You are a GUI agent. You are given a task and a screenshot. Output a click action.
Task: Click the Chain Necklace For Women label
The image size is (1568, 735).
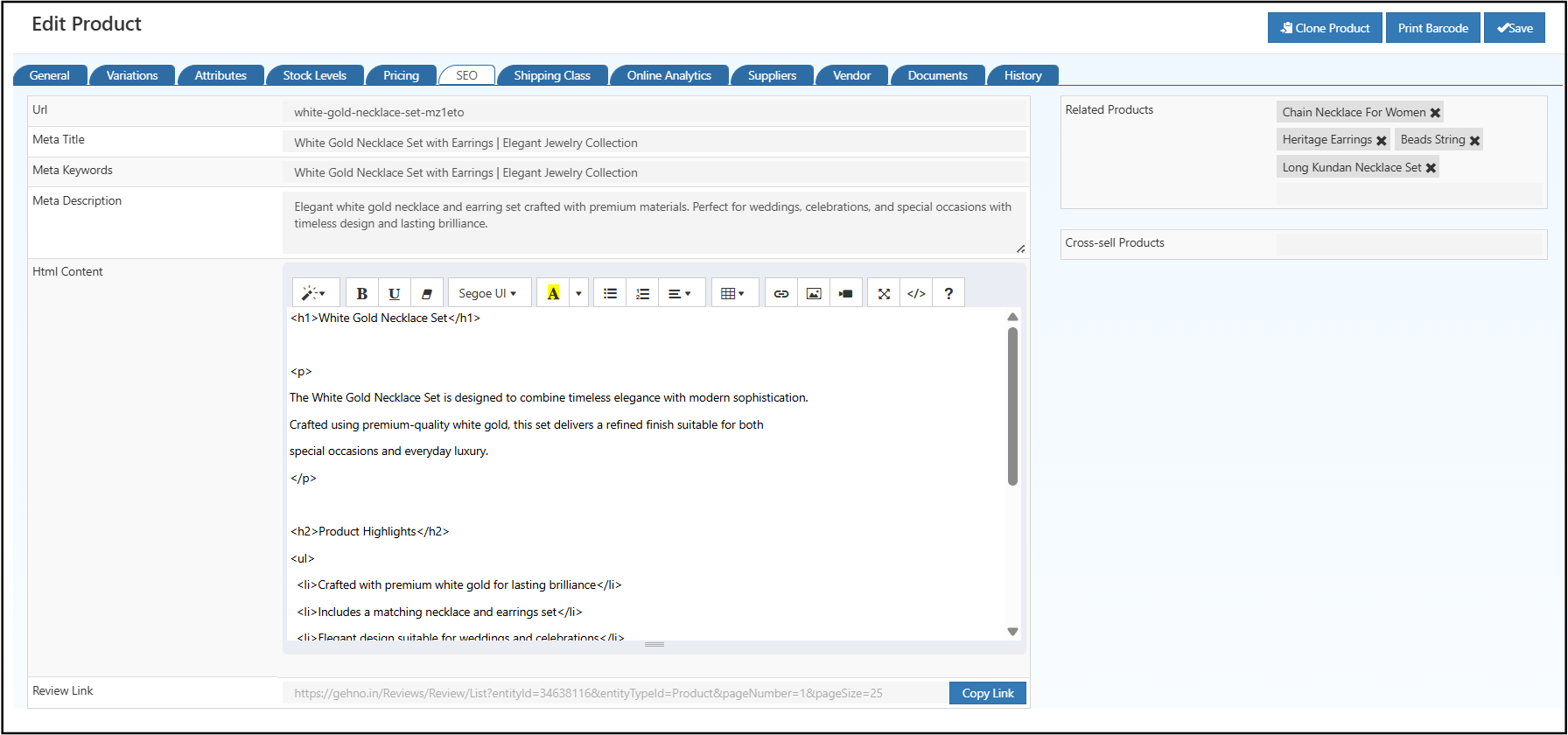(x=1354, y=112)
